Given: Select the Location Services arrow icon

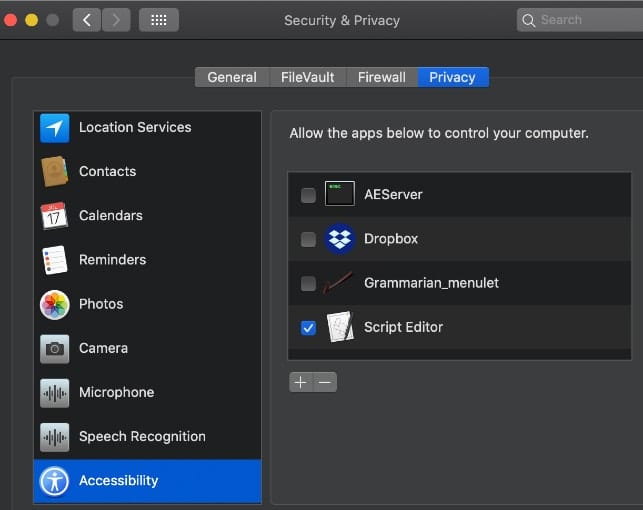Looking at the screenshot, I should 54,128.
